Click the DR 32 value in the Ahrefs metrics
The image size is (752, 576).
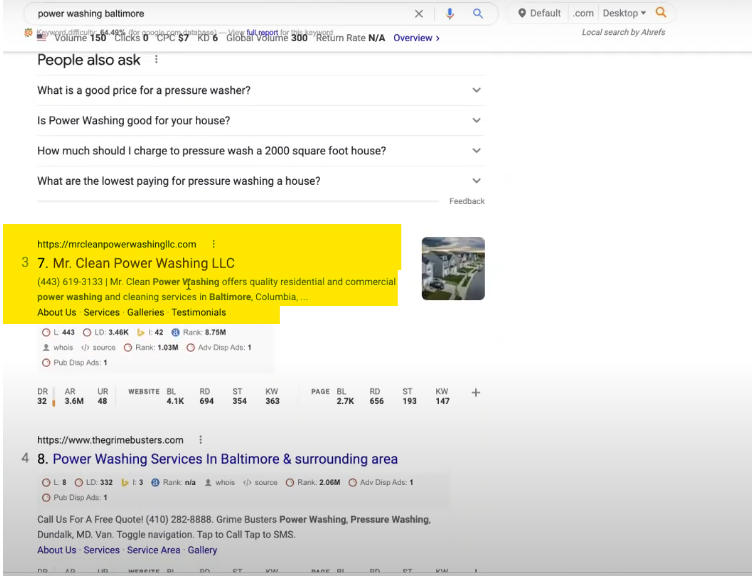pos(42,401)
